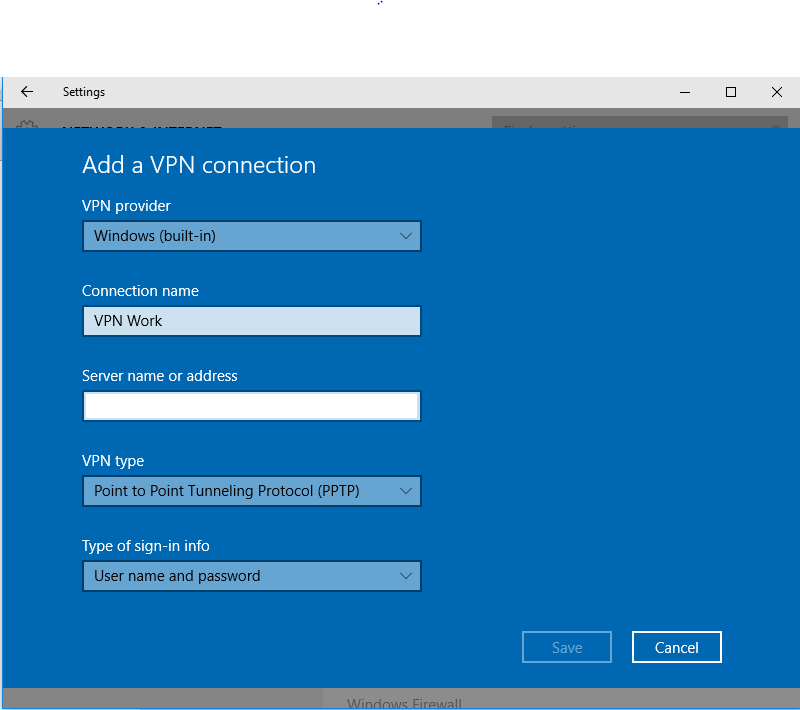This screenshot has width=800, height=710.
Task: Click the Windows Firewall link at bottom
Action: point(404,703)
